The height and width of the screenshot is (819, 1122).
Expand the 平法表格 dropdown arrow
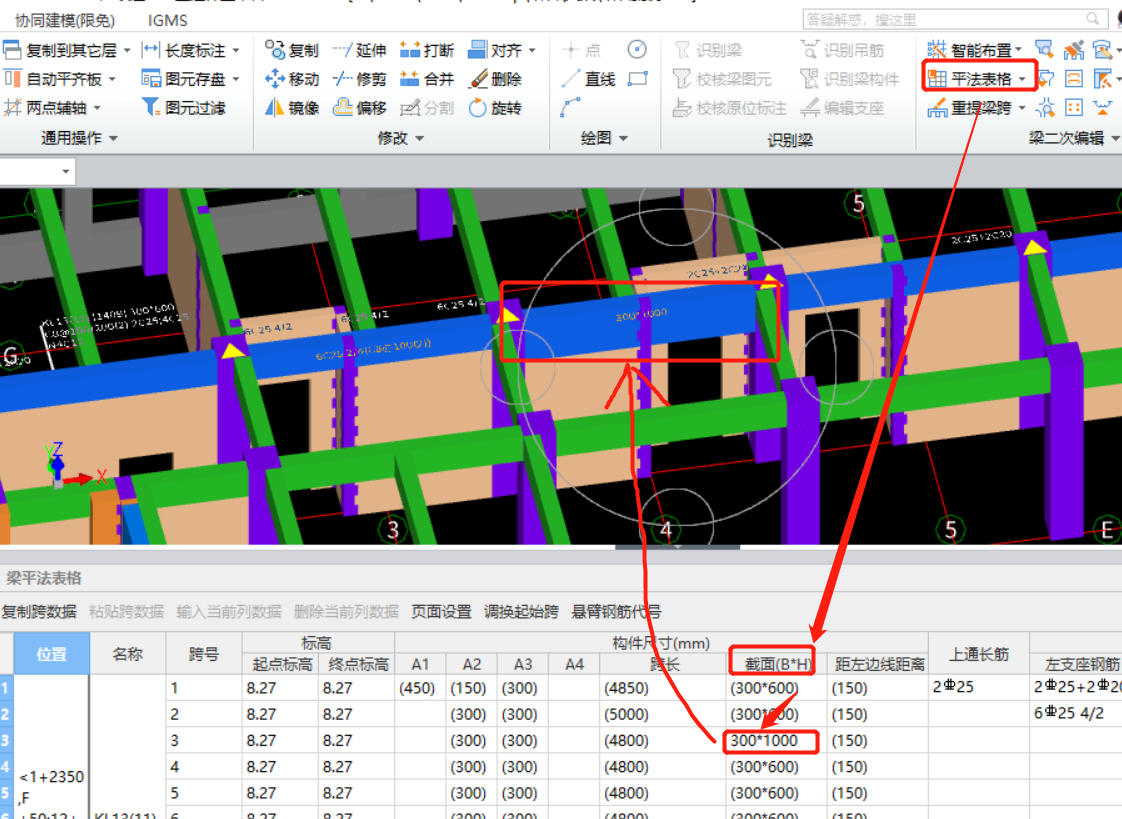[1023, 79]
